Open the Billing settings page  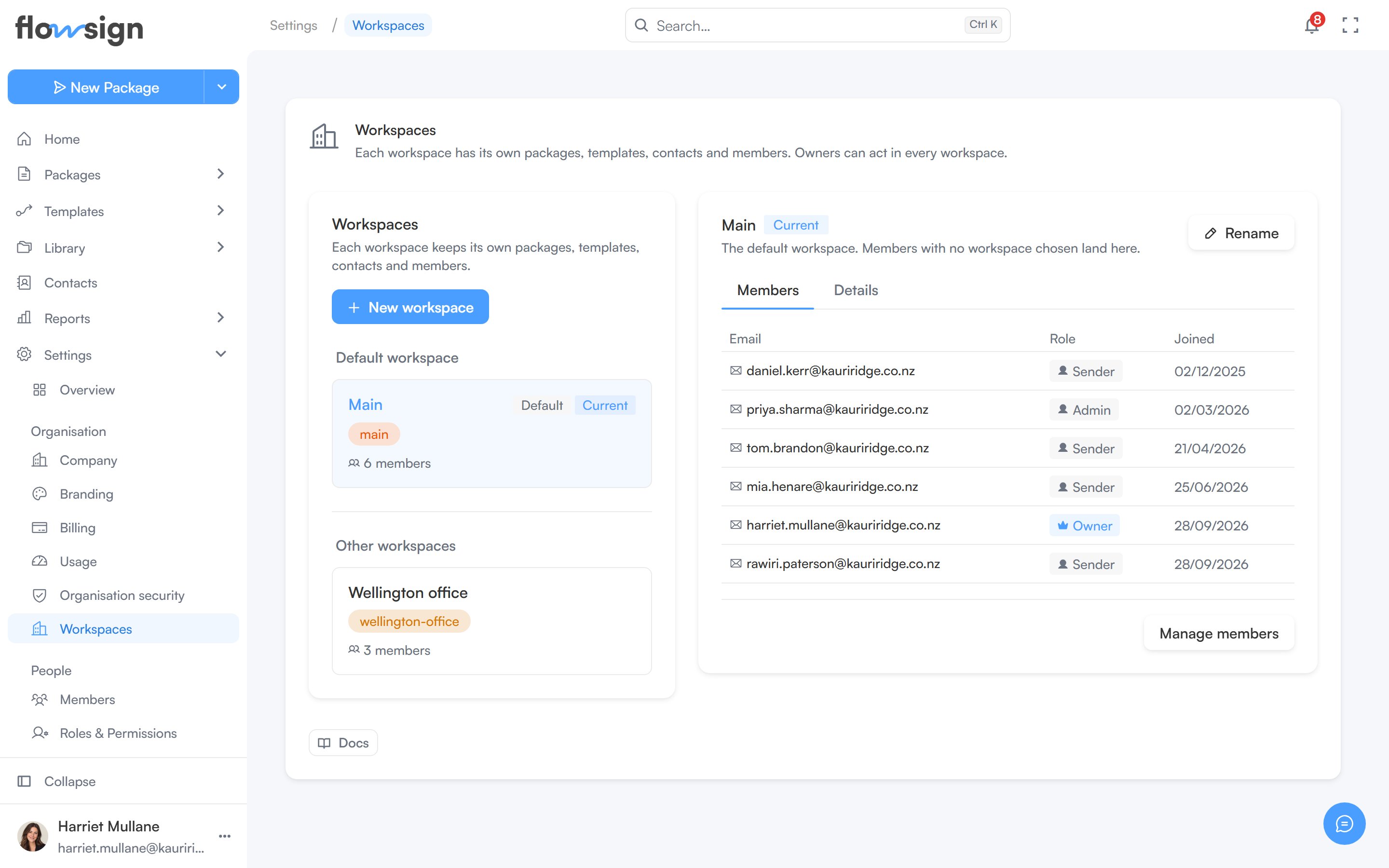123,528
